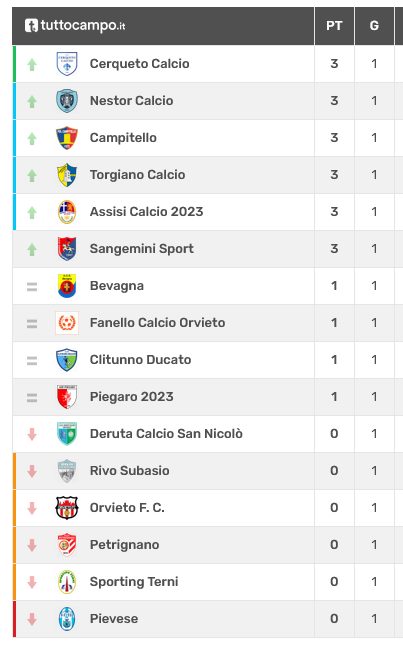403x650 pixels.
Task: Click the Nestor Calcio crest icon
Action: point(67,101)
